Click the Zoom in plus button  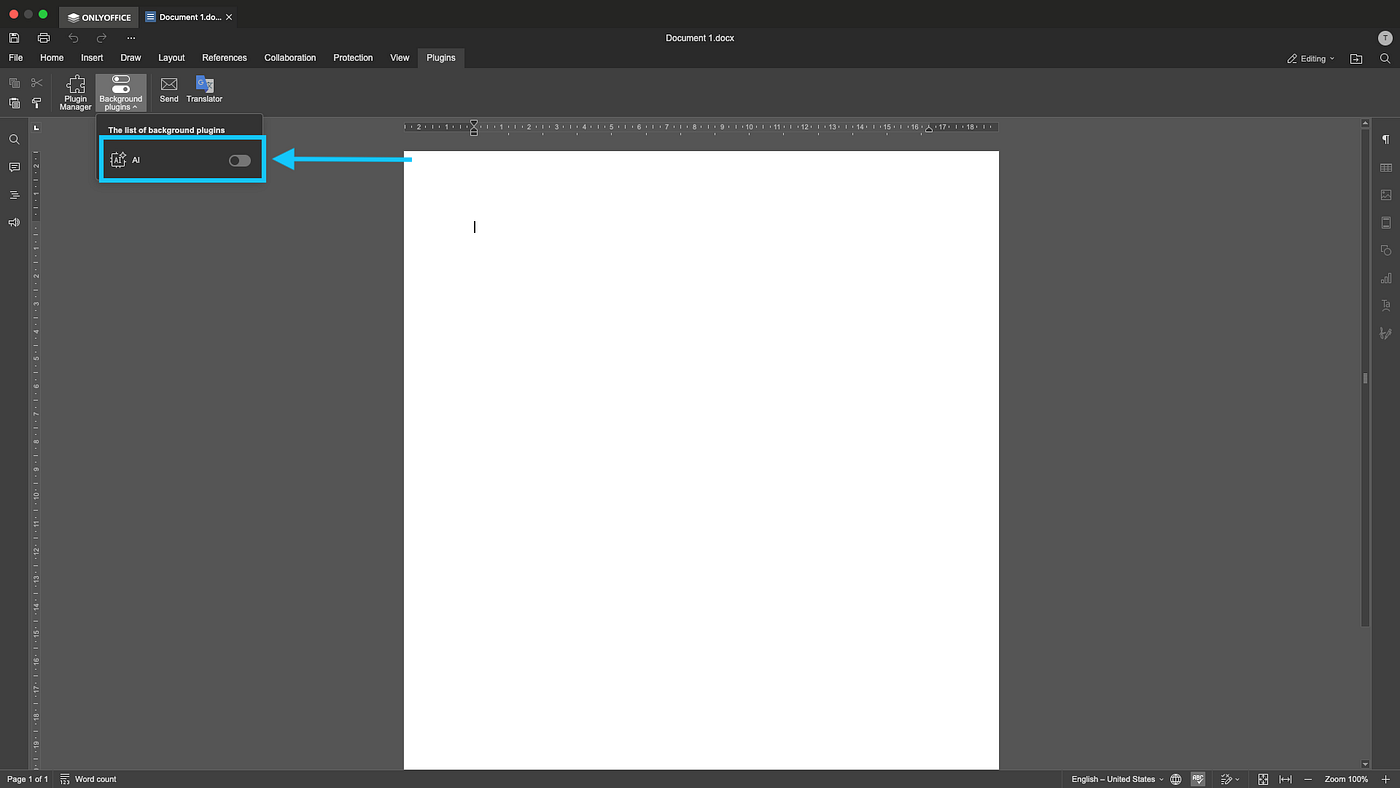coord(1385,779)
